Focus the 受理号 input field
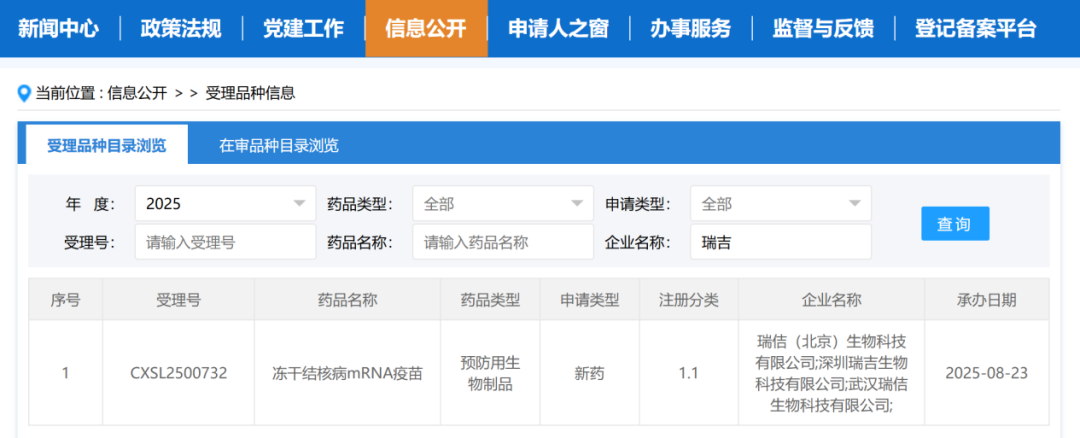Image resolution: width=1080 pixels, height=438 pixels. click(225, 242)
